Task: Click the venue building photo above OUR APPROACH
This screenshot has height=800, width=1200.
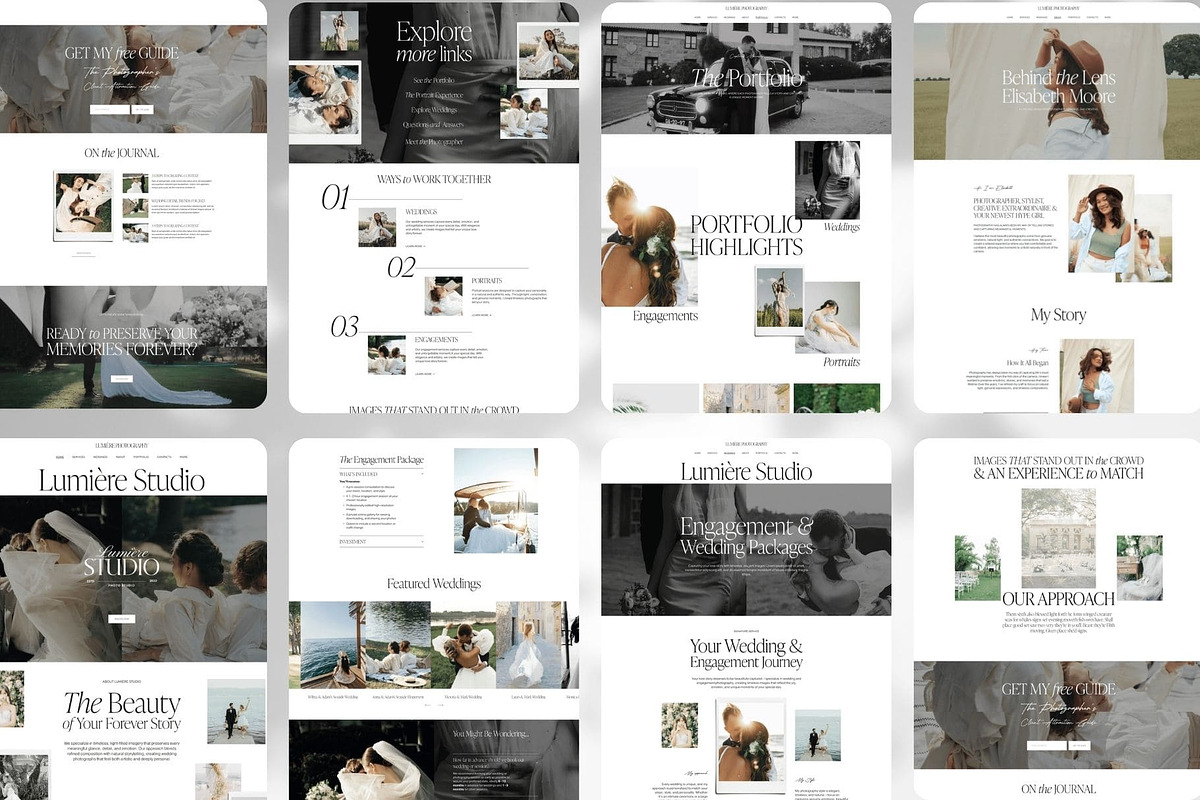Action: point(1058,537)
